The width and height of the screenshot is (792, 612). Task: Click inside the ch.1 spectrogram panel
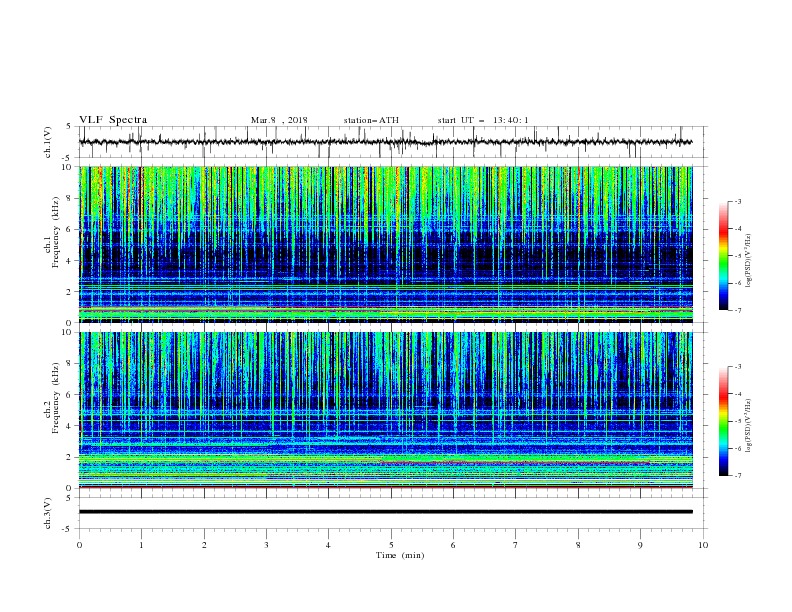tap(385, 244)
